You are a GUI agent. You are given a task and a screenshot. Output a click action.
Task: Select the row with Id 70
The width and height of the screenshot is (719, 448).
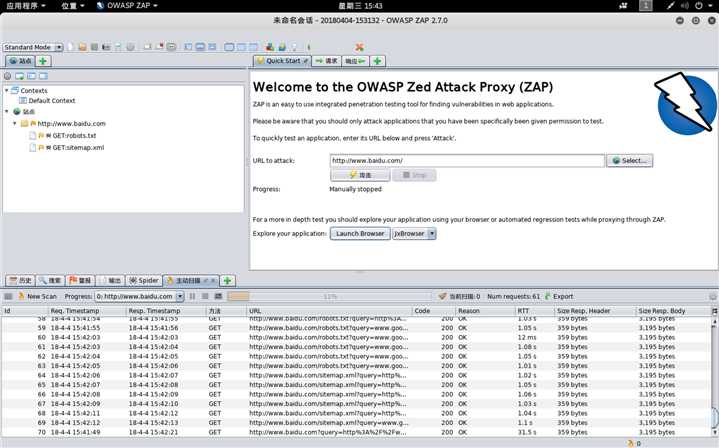tap(358, 432)
